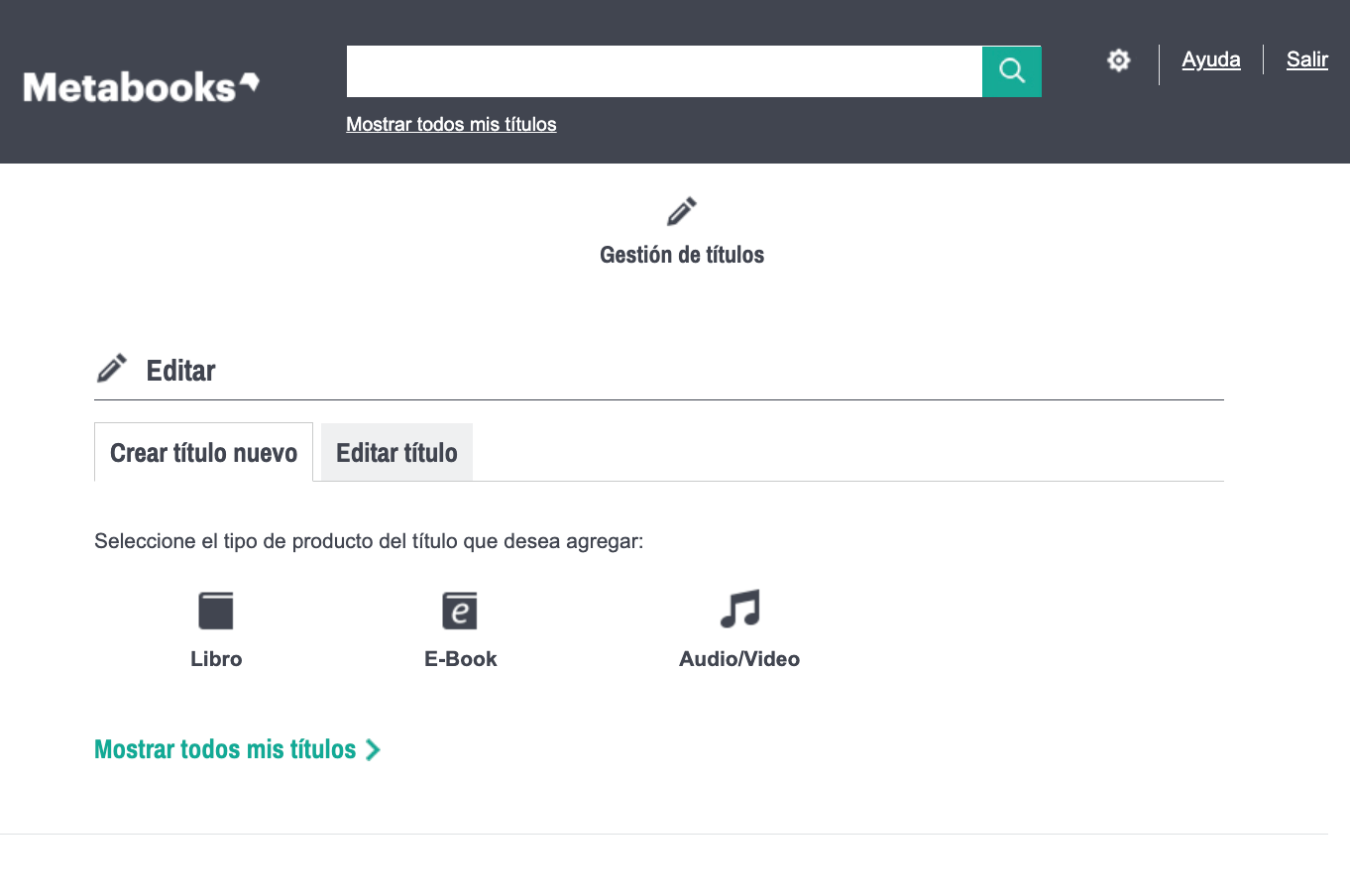Viewport: 1350px width, 896px height.
Task: Focus the search text field
Action: coord(664,71)
